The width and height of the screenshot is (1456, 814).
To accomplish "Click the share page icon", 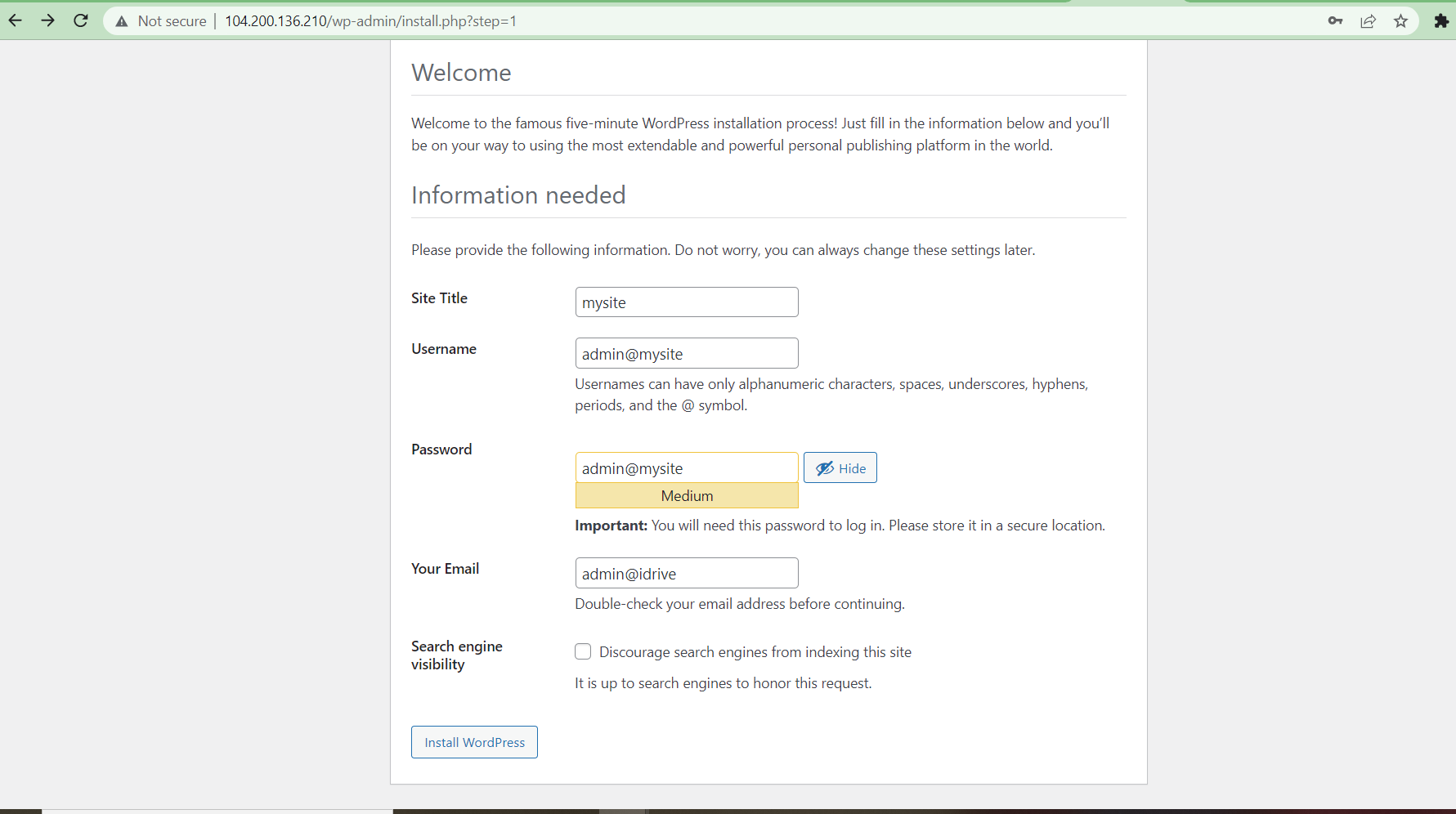I will click(1368, 21).
